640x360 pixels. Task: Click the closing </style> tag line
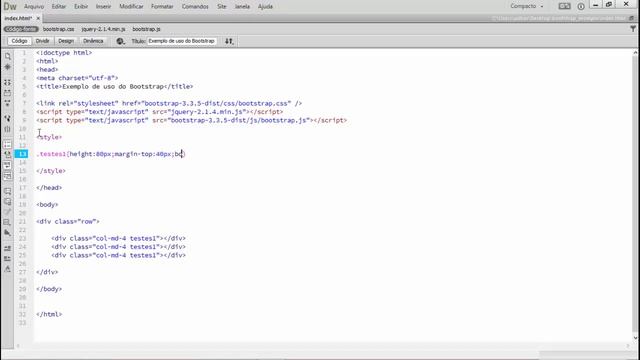point(51,171)
